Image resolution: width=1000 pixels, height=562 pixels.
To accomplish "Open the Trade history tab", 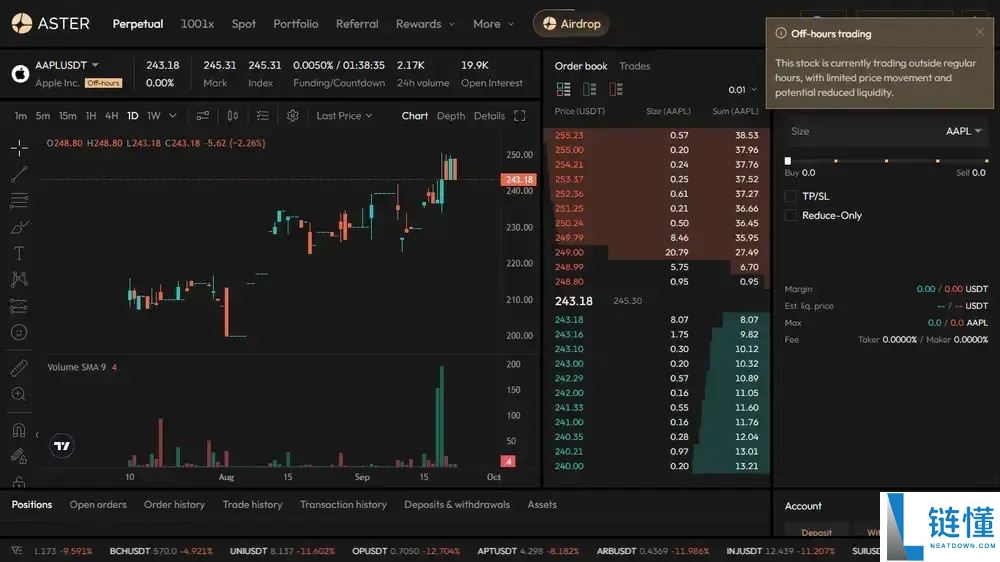I will 253,505.
